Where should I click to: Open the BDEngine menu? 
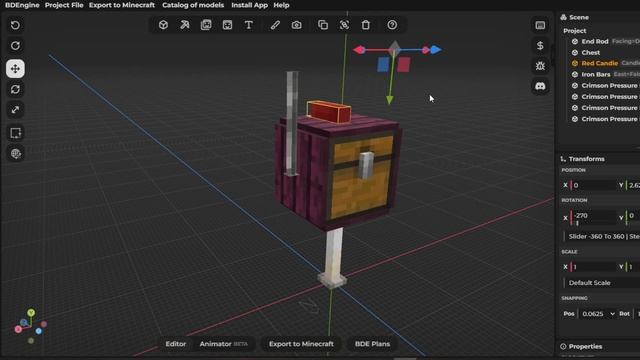22,5
